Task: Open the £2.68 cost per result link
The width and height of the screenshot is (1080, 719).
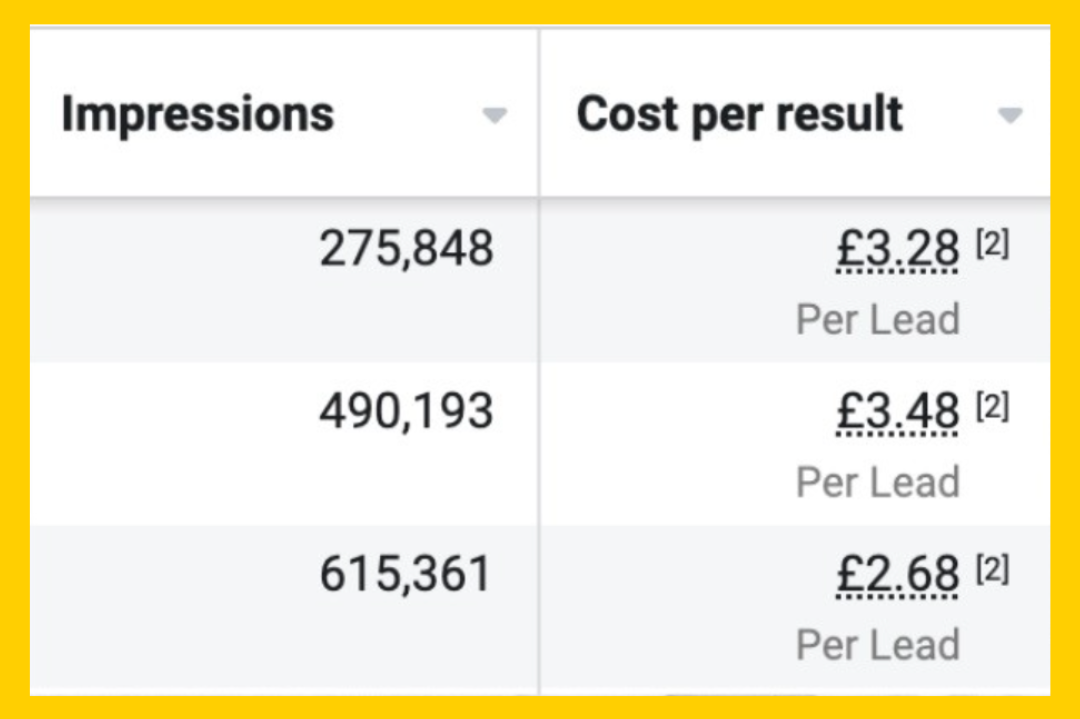Action: [x=897, y=576]
